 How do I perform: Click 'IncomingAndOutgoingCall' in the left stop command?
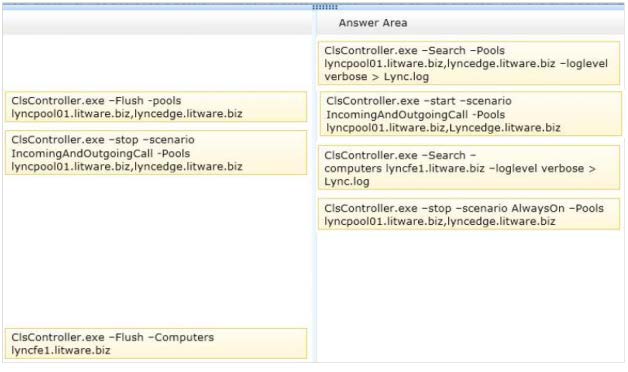click(x=82, y=153)
